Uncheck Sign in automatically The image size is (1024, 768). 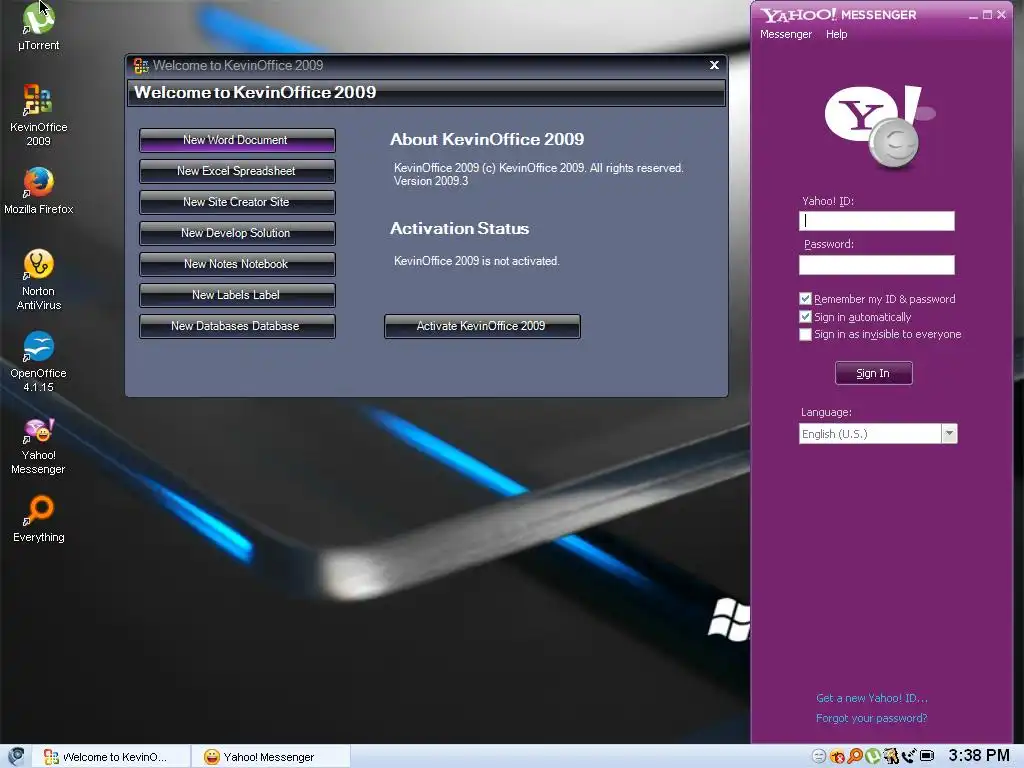[805, 317]
